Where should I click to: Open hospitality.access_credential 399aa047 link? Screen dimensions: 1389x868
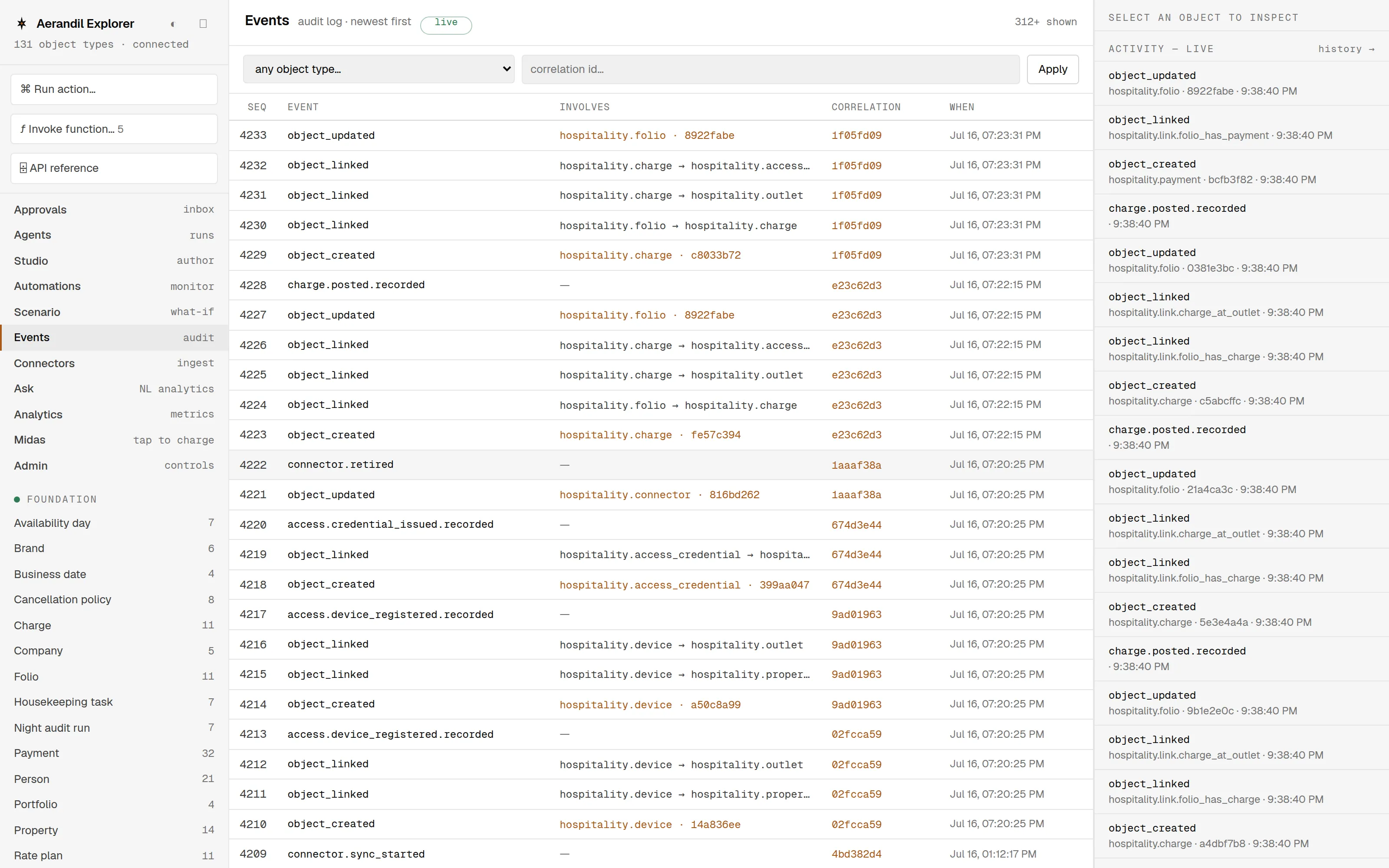pos(684,585)
